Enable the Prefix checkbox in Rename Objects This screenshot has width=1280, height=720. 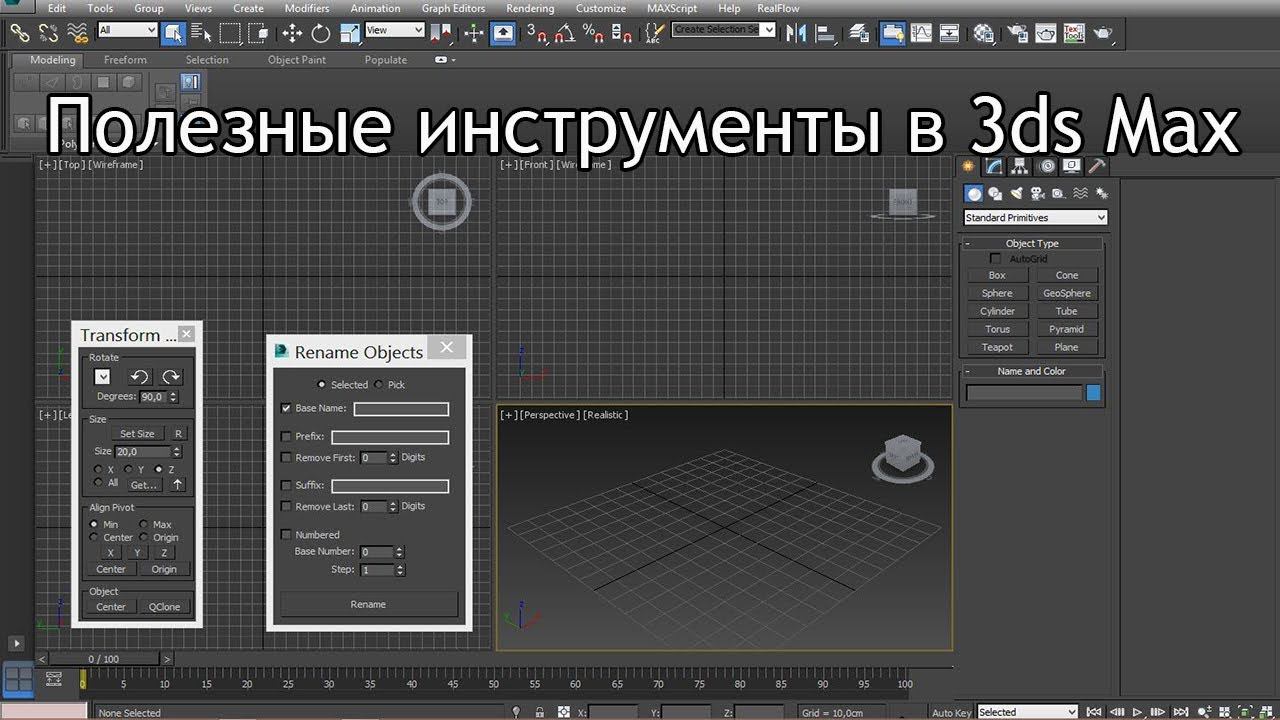tap(287, 437)
